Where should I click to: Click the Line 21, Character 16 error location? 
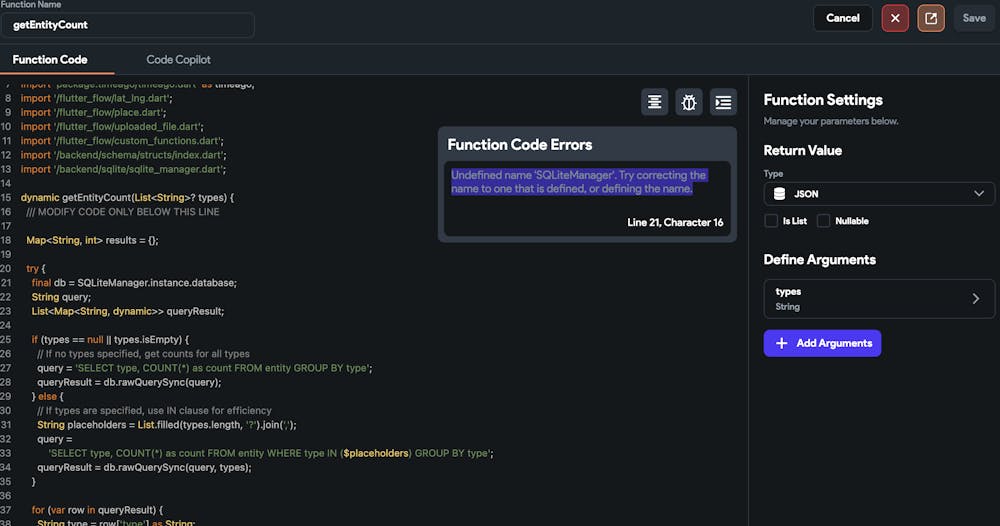(x=675, y=222)
